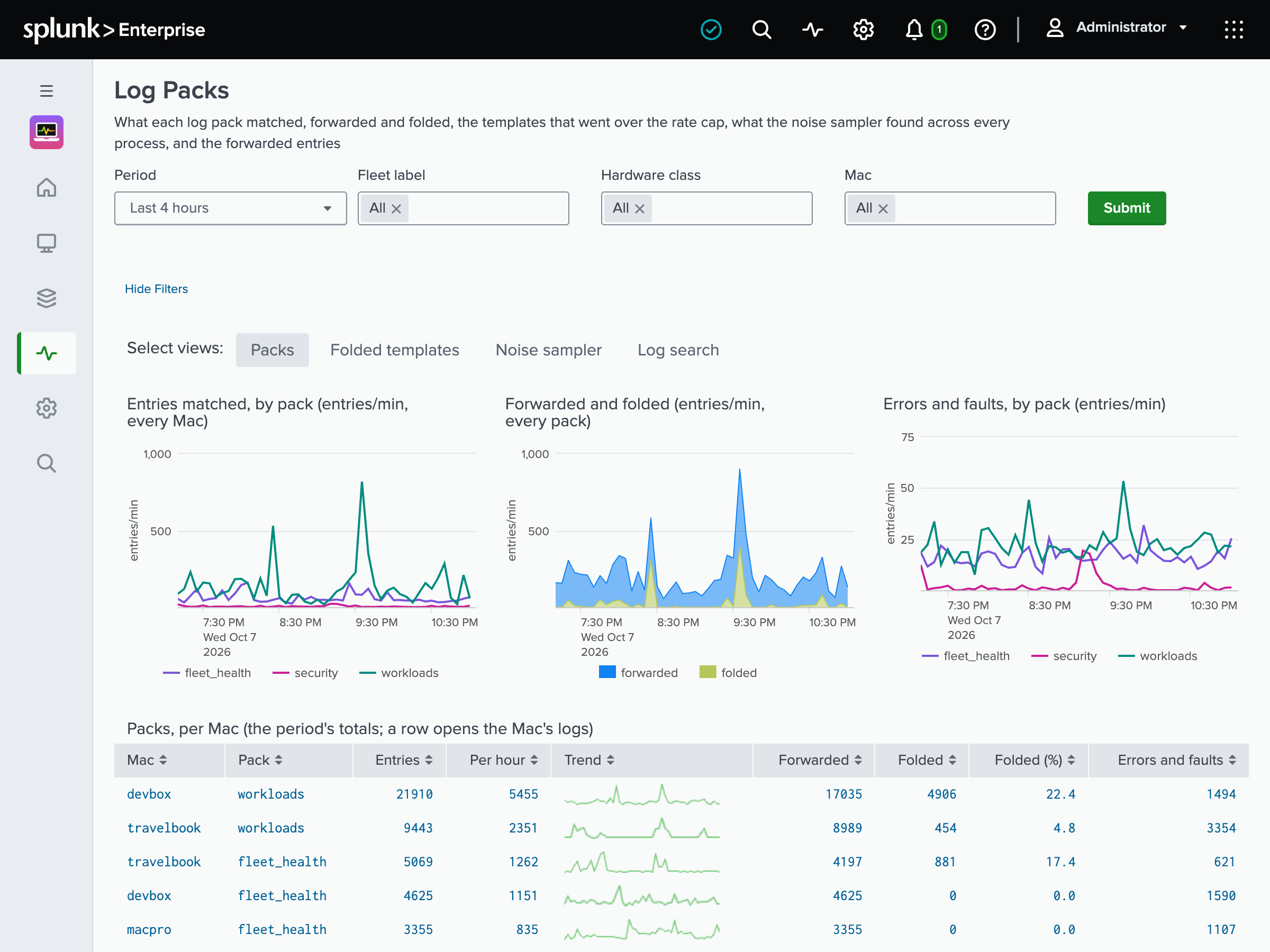Open the apps grid launcher

tap(1233, 29)
